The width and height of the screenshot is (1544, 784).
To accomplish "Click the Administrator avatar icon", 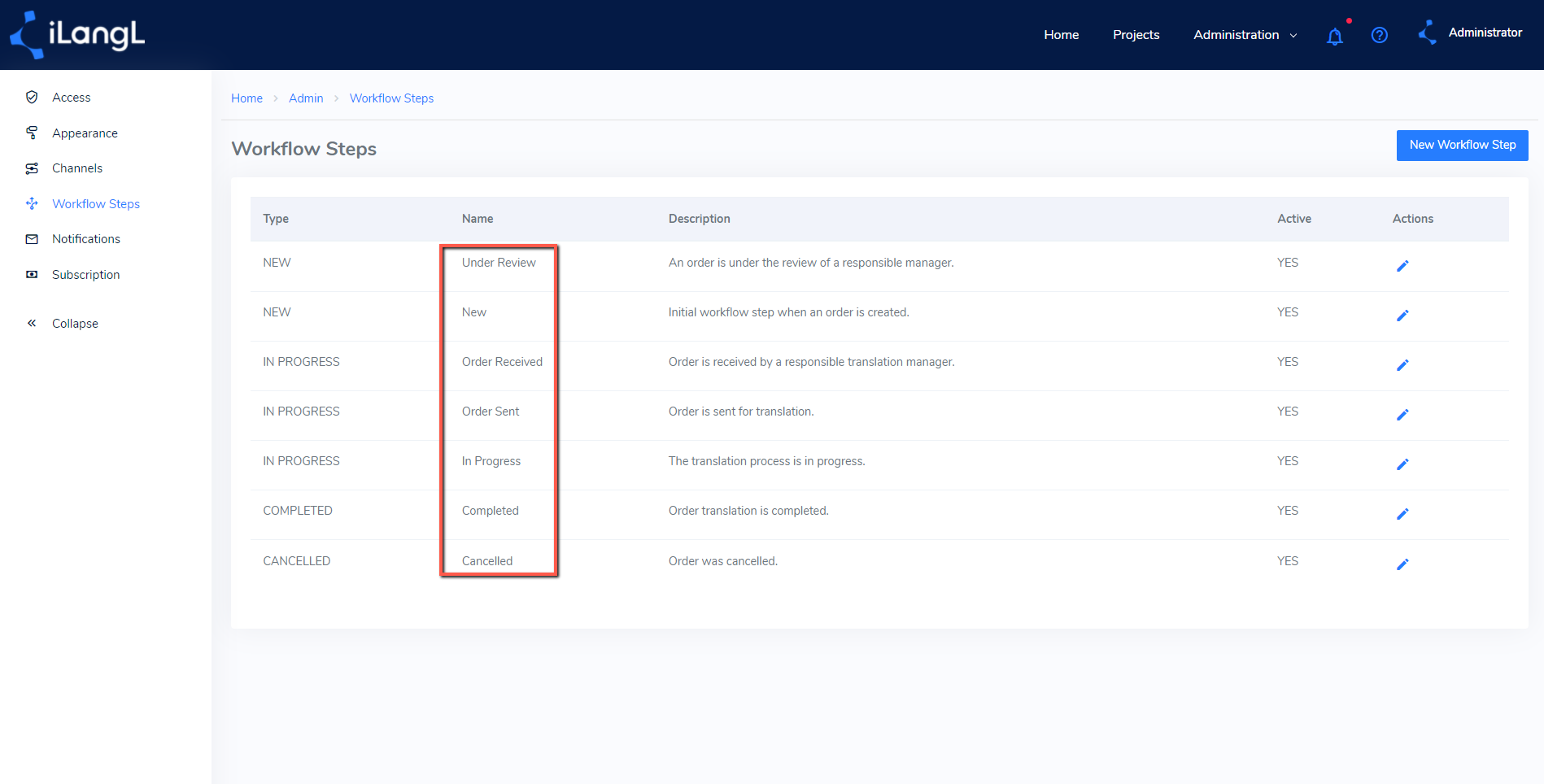I will [x=1428, y=33].
